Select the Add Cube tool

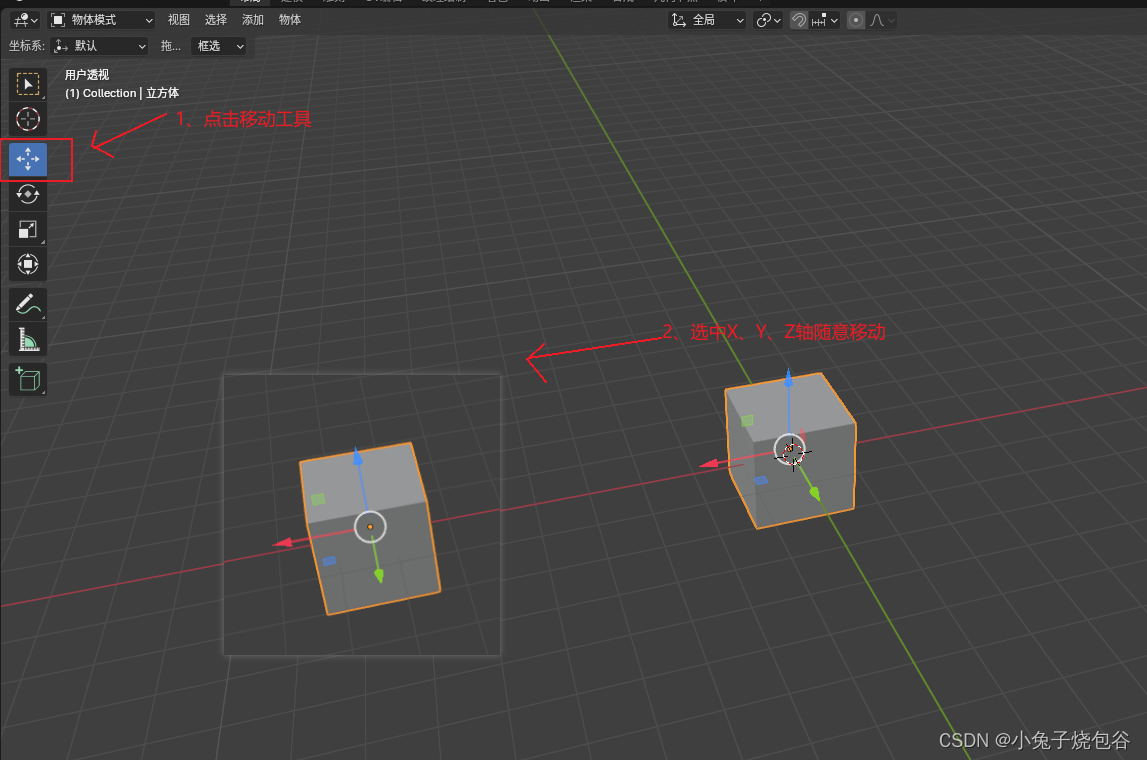[28, 380]
